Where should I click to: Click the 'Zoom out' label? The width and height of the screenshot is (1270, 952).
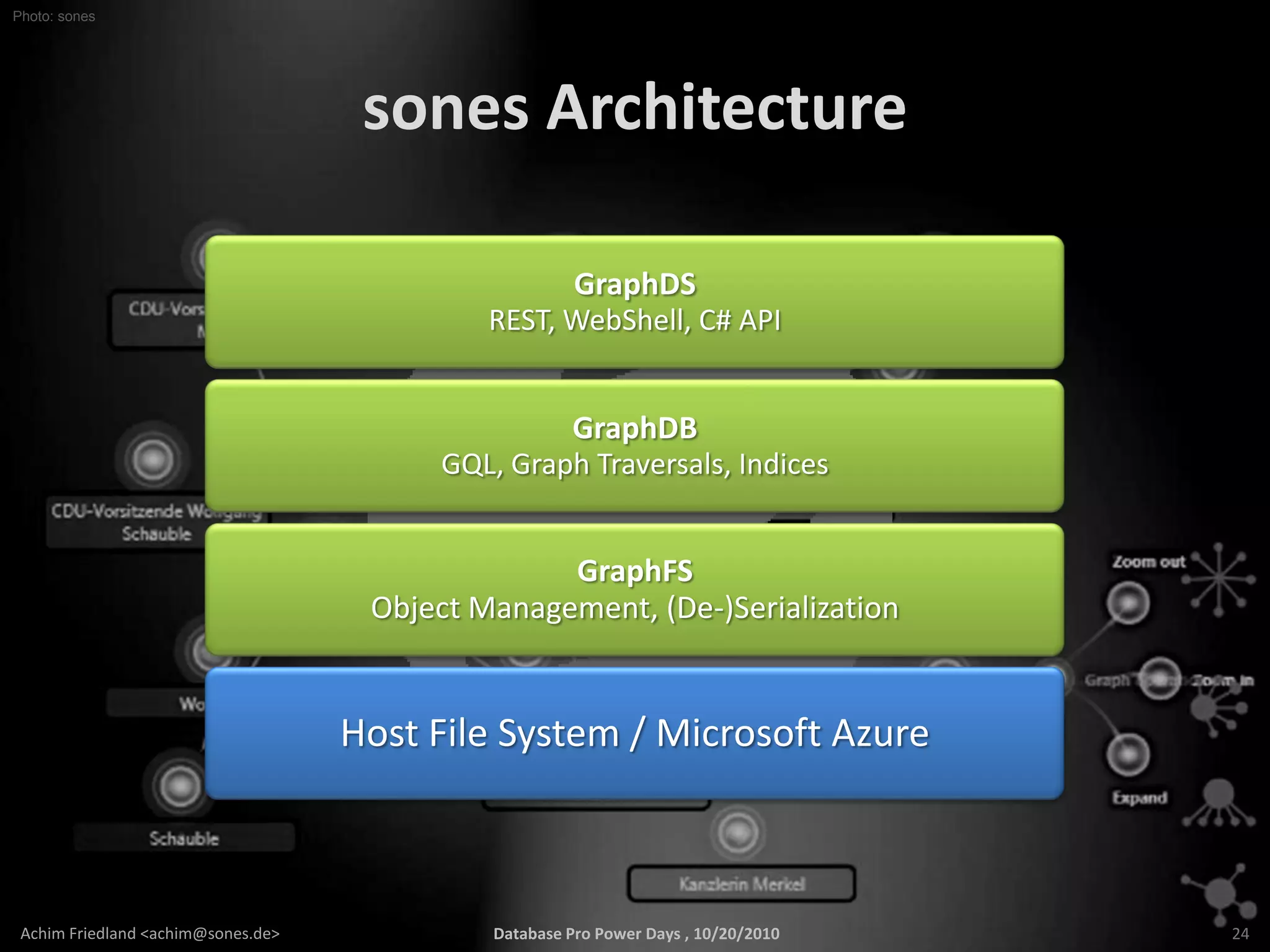(x=1148, y=562)
